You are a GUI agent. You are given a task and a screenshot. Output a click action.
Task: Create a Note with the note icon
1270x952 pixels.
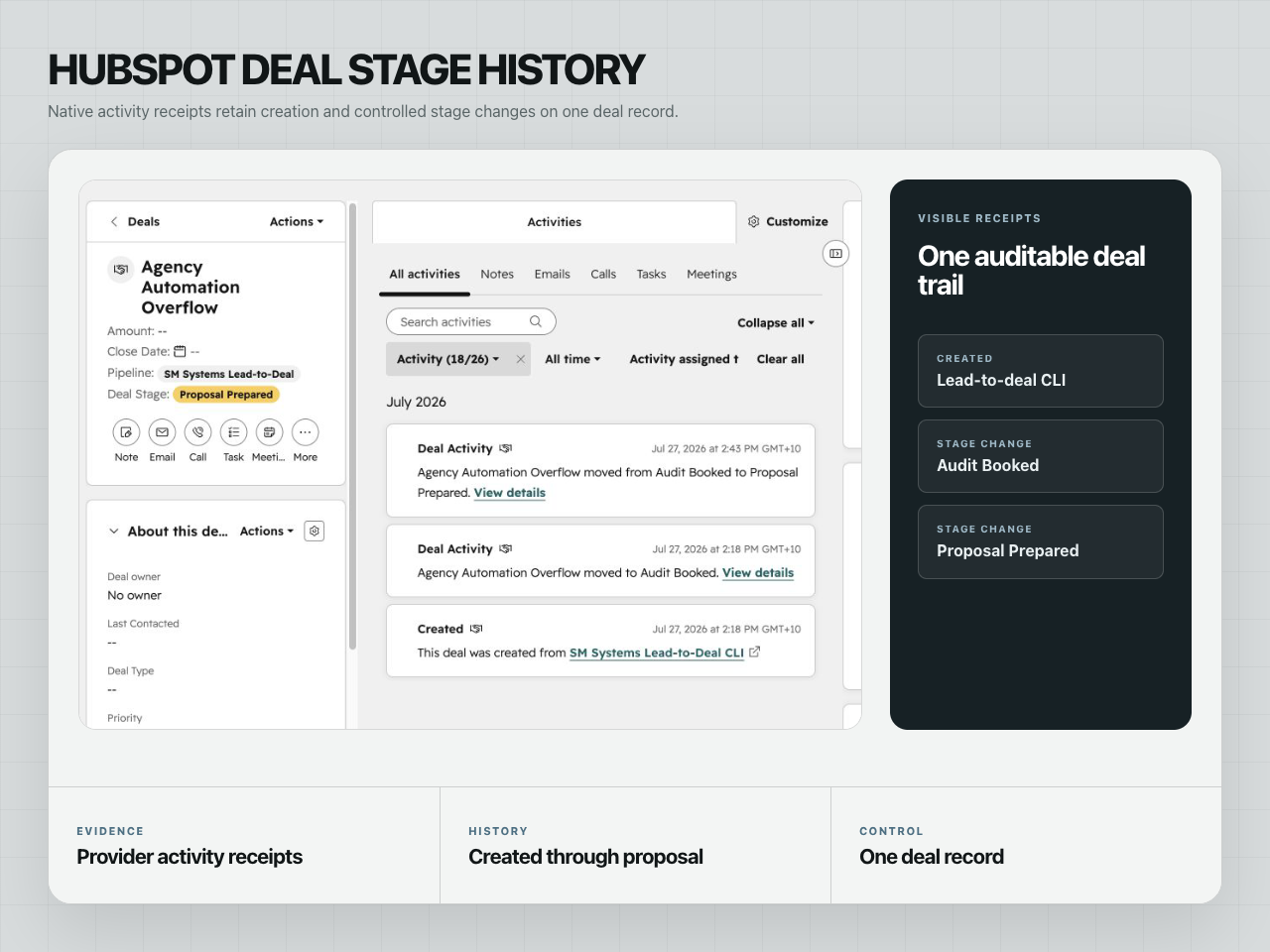126,432
